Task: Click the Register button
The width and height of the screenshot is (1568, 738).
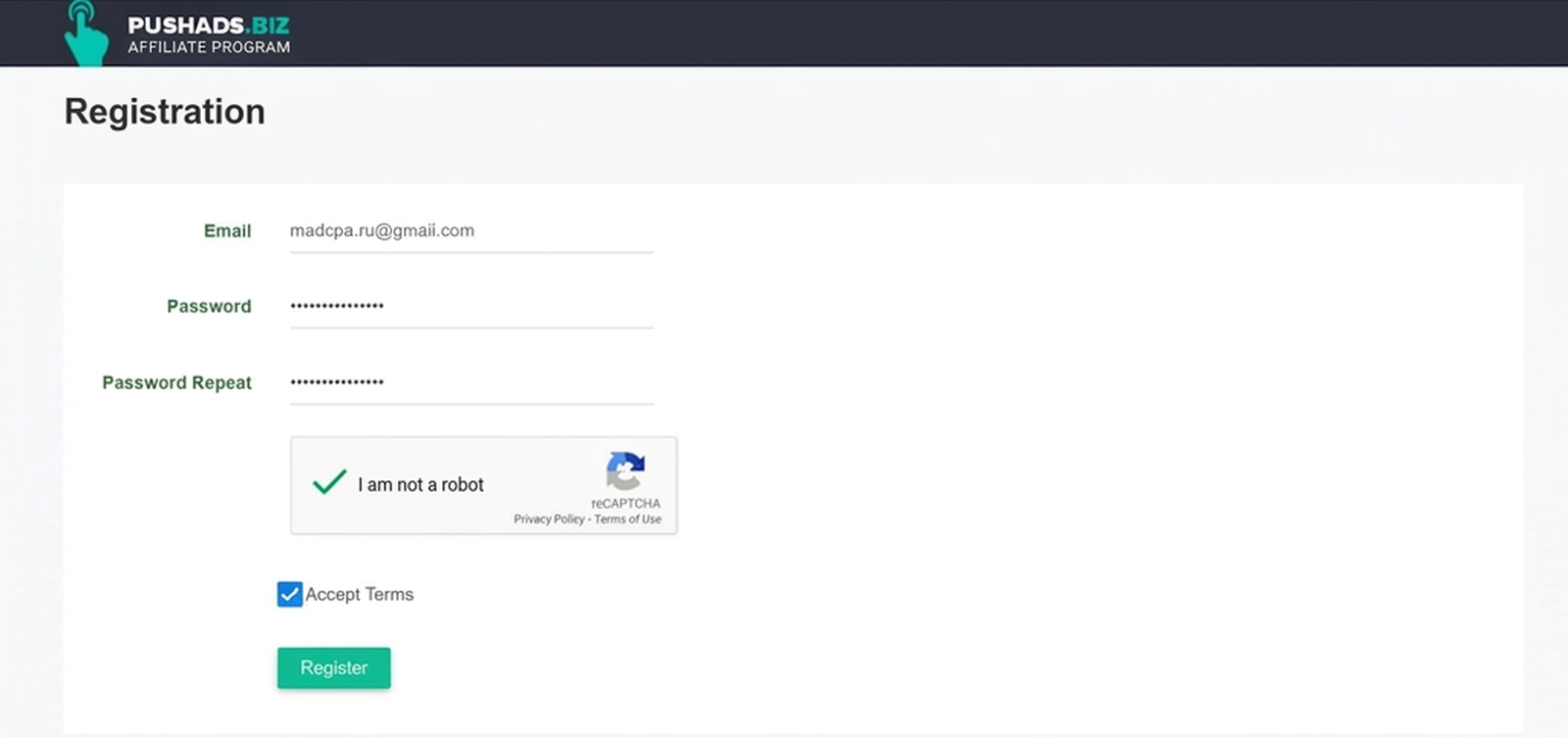Action: pyautogui.click(x=334, y=667)
